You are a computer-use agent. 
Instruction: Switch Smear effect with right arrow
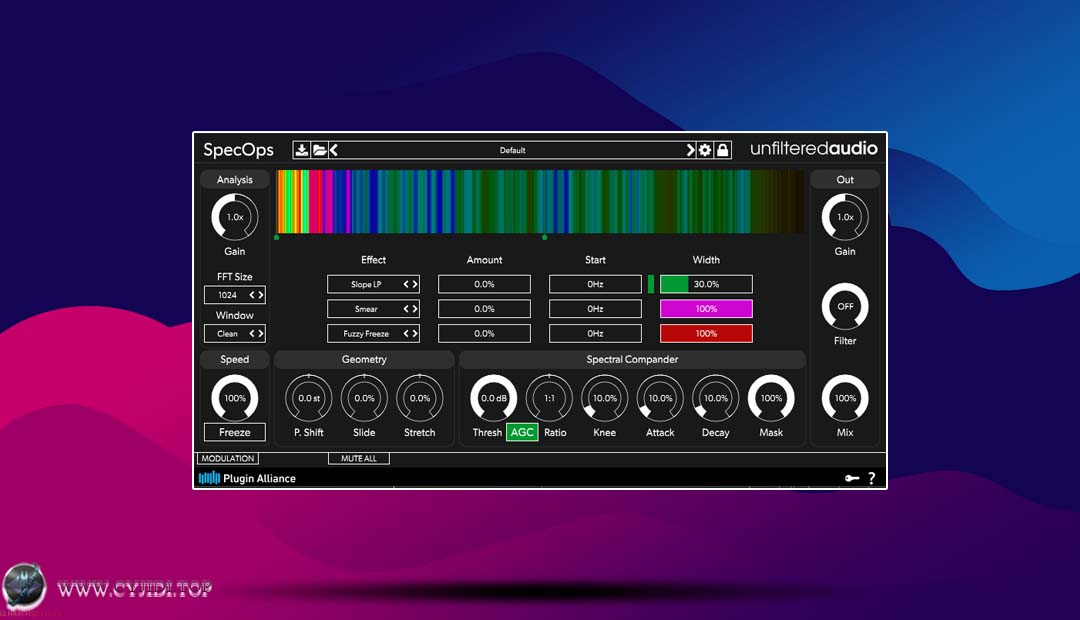pos(415,309)
